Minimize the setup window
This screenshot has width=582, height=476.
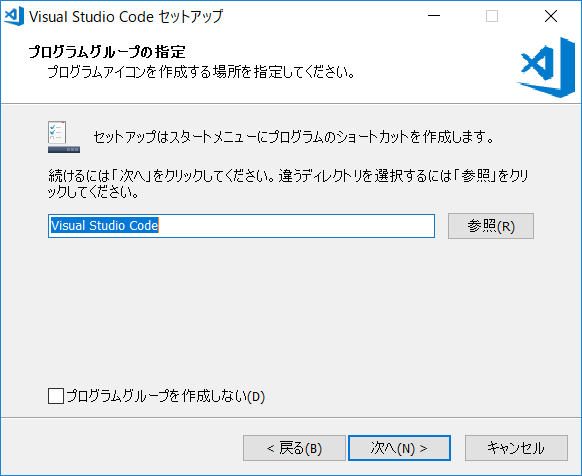coord(434,16)
